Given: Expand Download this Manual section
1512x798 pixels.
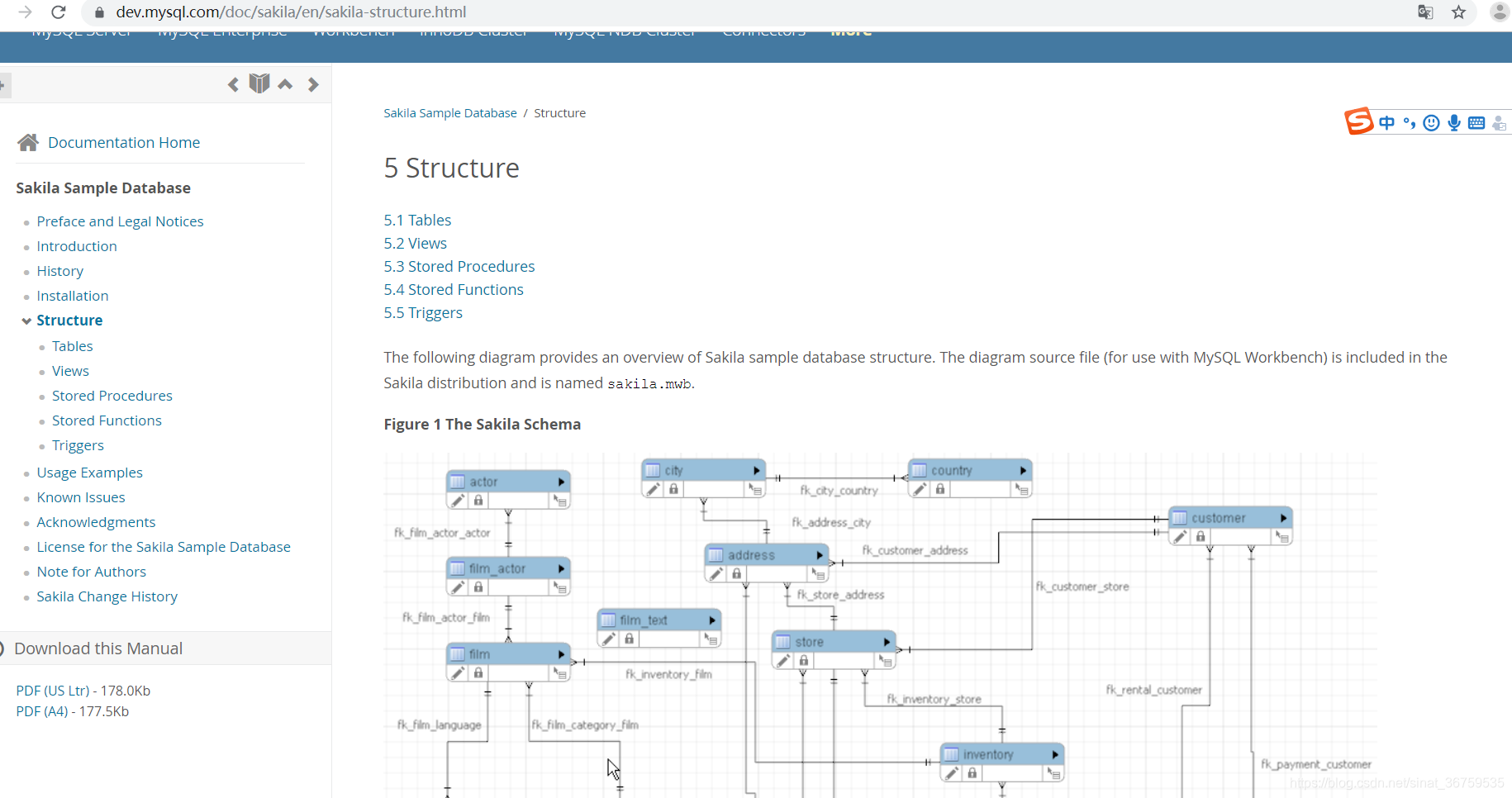Looking at the screenshot, I should (98, 648).
